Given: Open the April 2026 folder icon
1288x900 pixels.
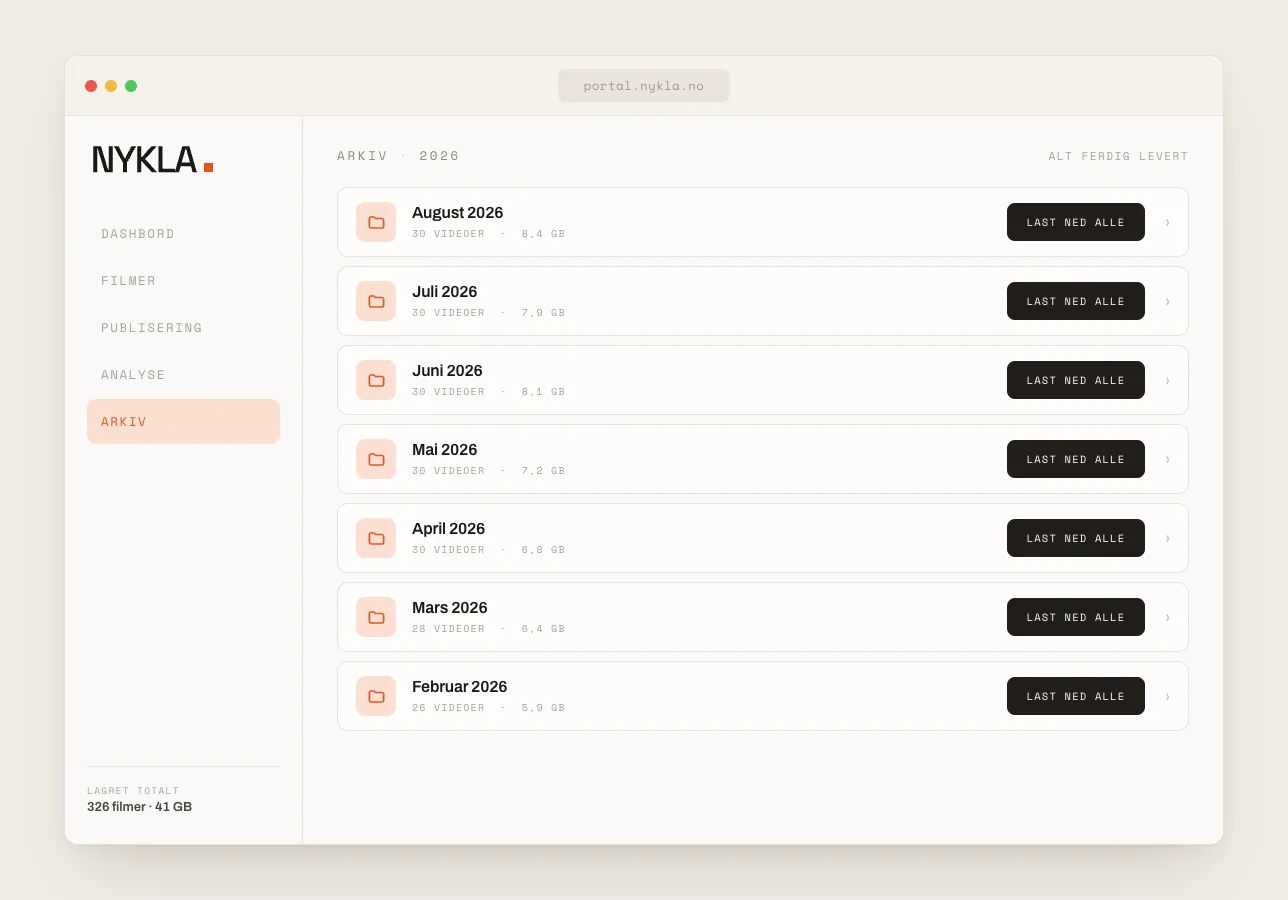Looking at the screenshot, I should point(376,538).
